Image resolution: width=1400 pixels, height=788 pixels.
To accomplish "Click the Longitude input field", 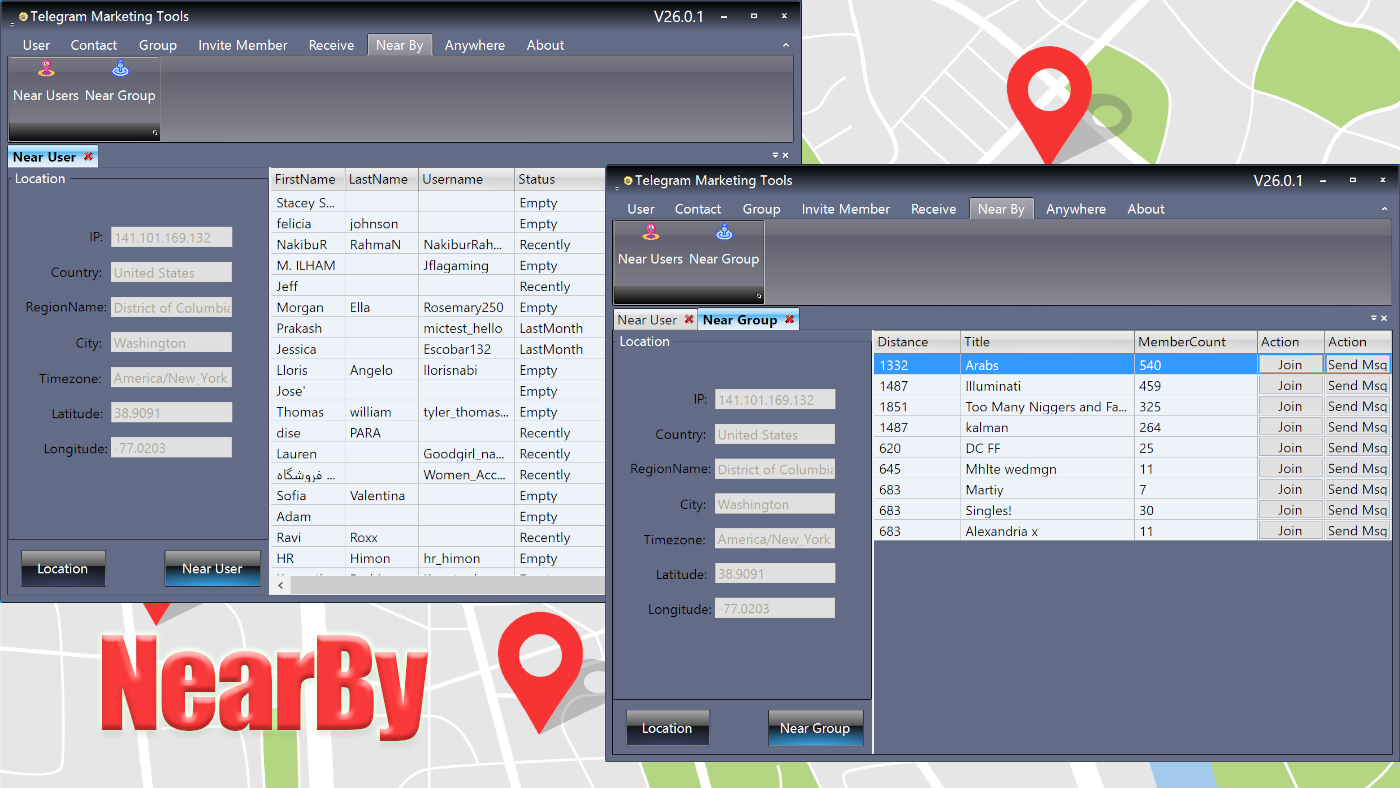I will 774,607.
